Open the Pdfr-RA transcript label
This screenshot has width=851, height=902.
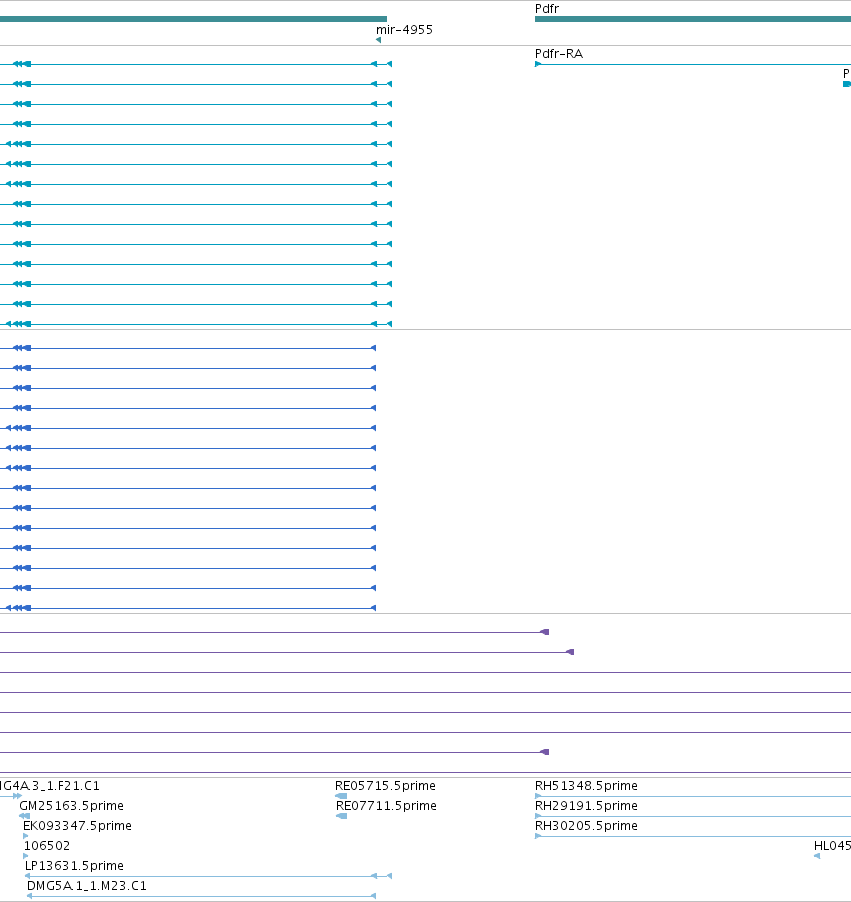(559, 54)
